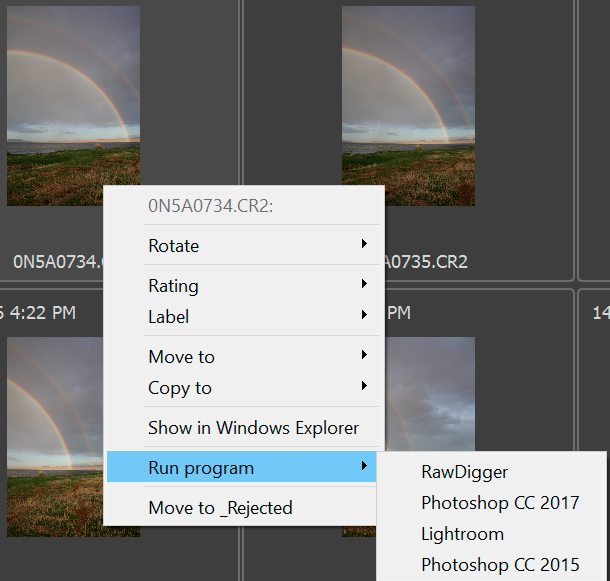
Task: Launch RawDigger from the Run program submenu
Action: pyautogui.click(x=464, y=472)
